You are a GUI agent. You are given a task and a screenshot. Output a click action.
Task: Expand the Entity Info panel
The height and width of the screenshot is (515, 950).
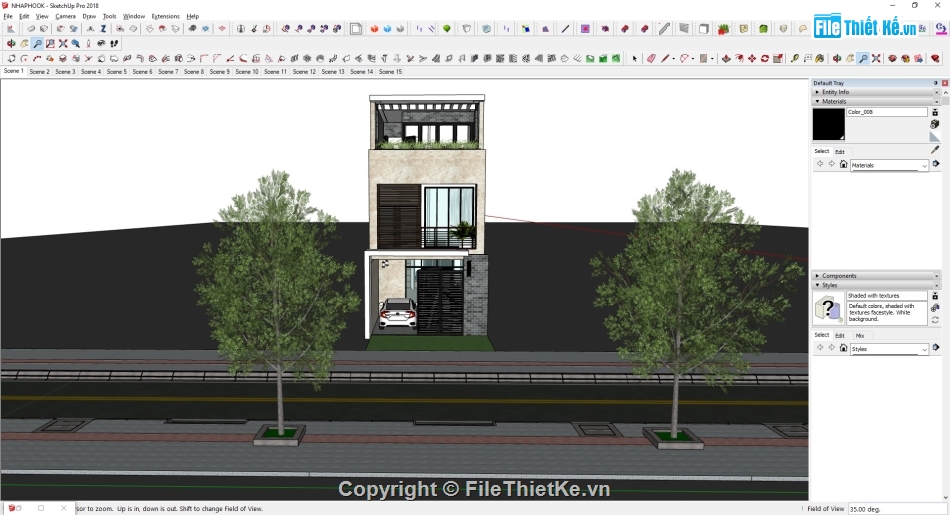pos(817,92)
